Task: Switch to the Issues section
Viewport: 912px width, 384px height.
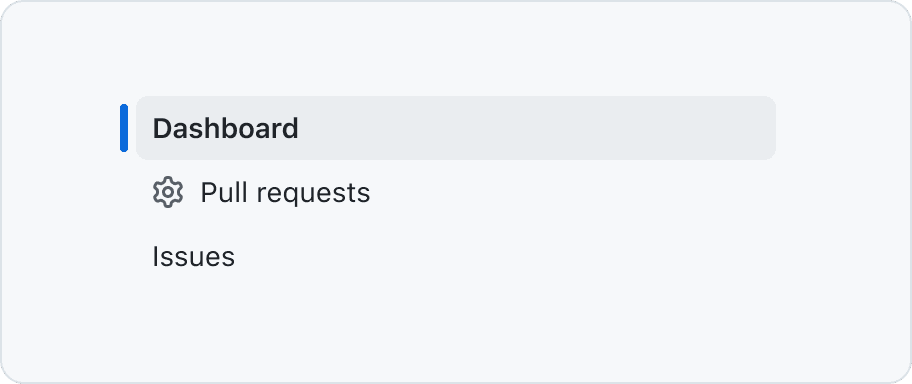Action: pyautogui.click(x=456, y=256)
